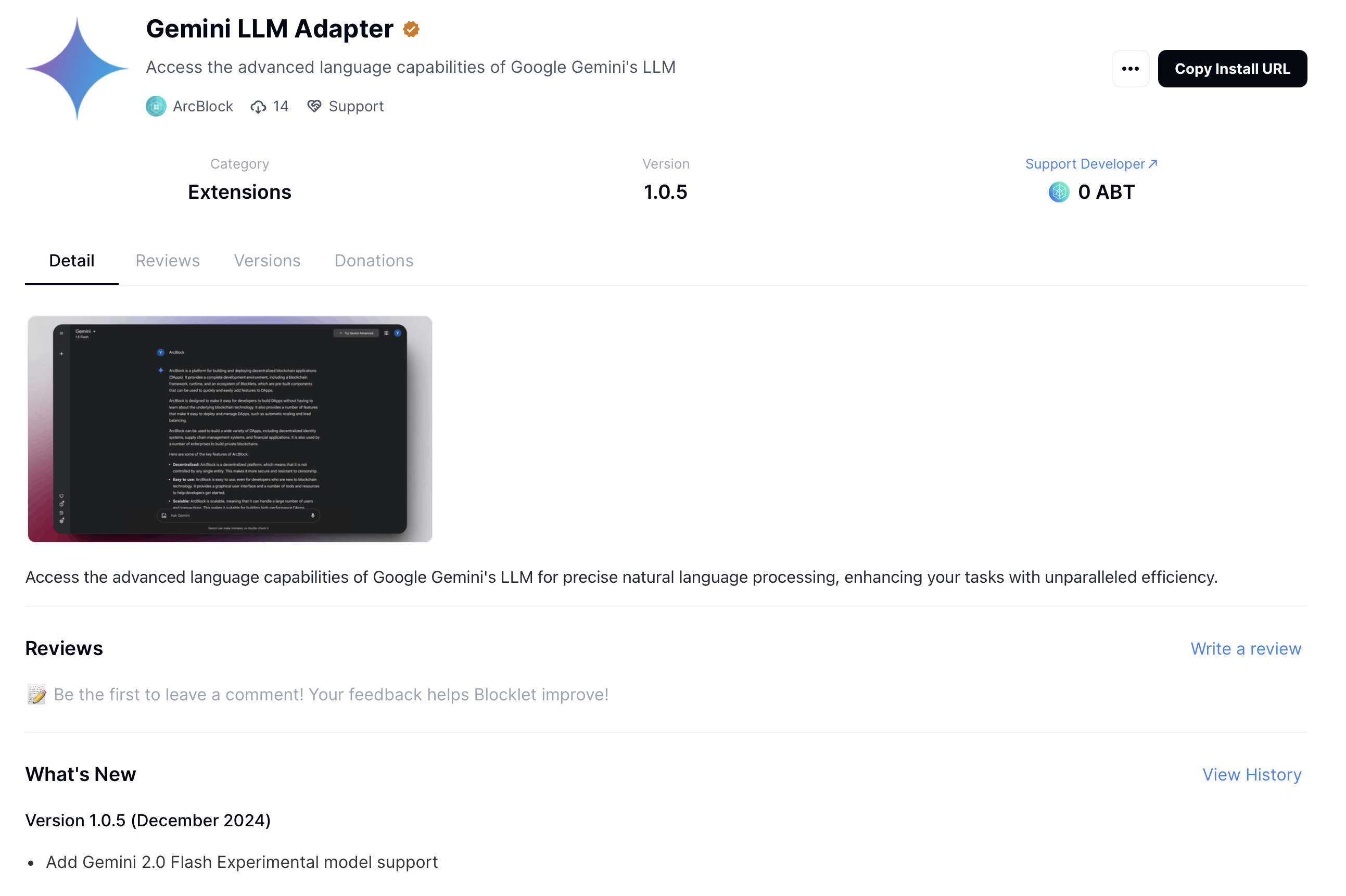Open the three-dot more options menu

click(x=1130, y=69)
